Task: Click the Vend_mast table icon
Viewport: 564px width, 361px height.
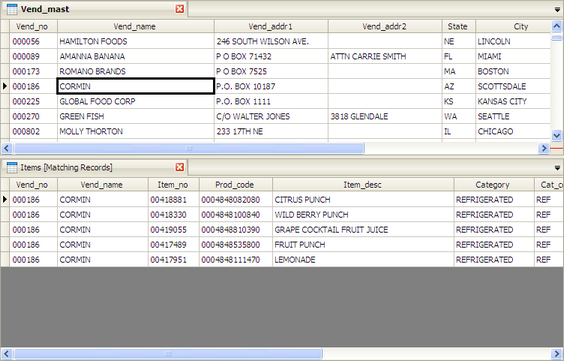Action: (x=12, y=9)
